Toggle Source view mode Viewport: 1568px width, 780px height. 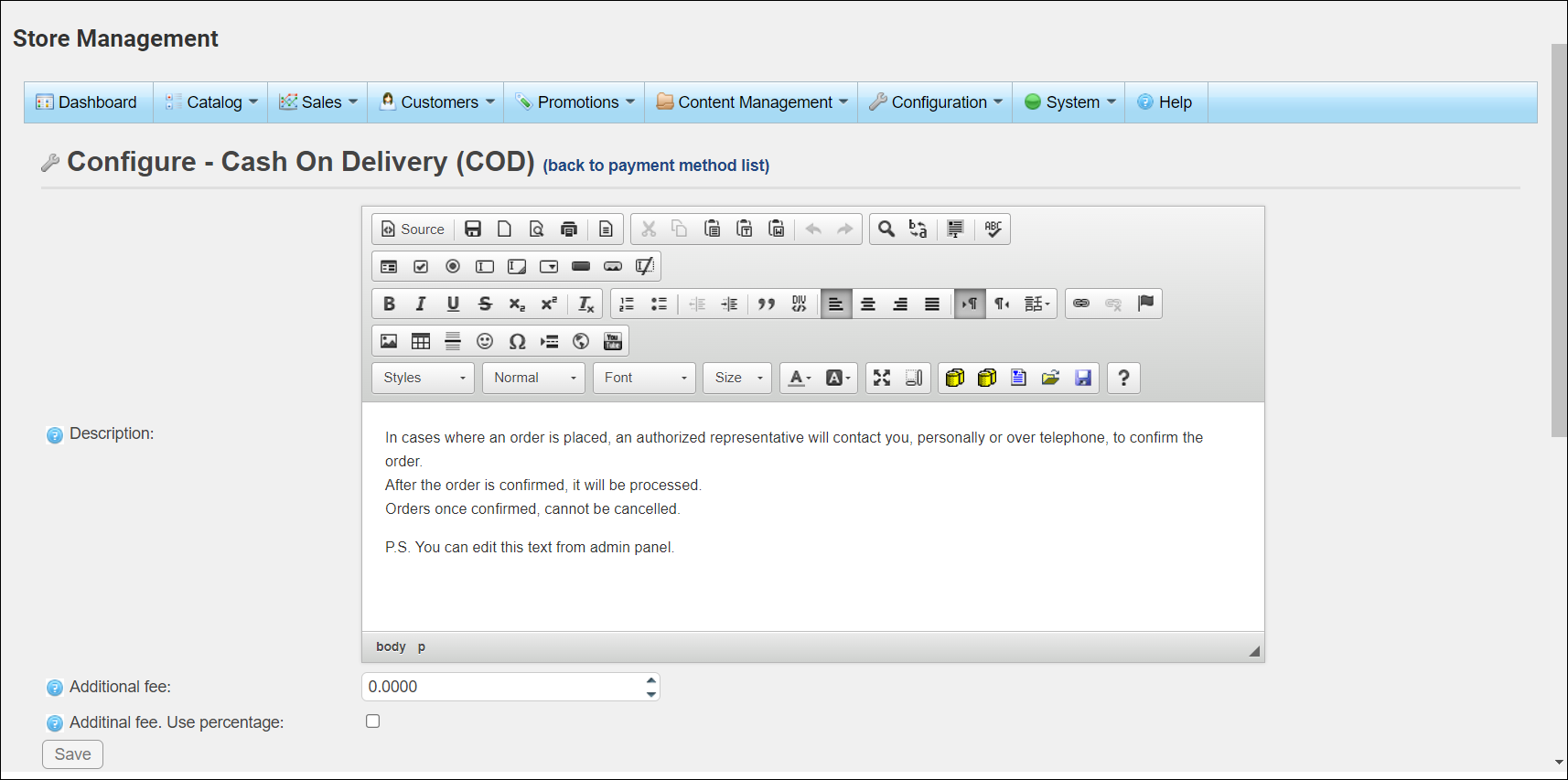[413, 229]
